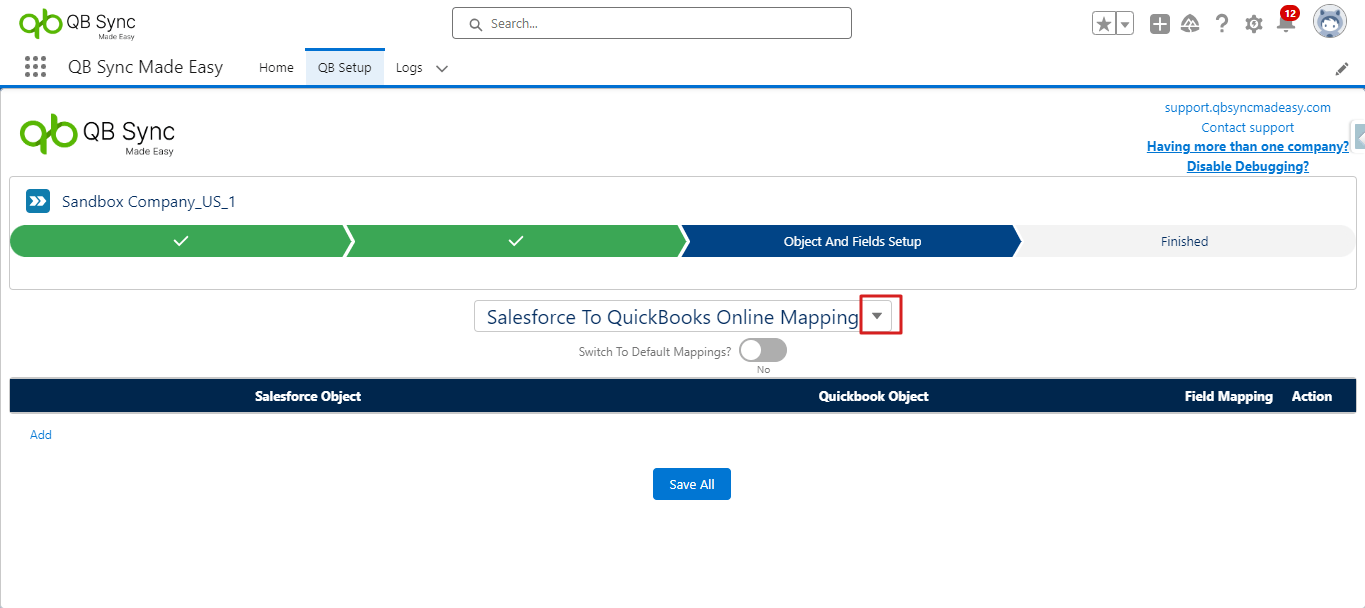Open support.qbsyncmadeeasy.com link
Viewport: 1365px width, 608px height.
click(x=1247, y=107)
